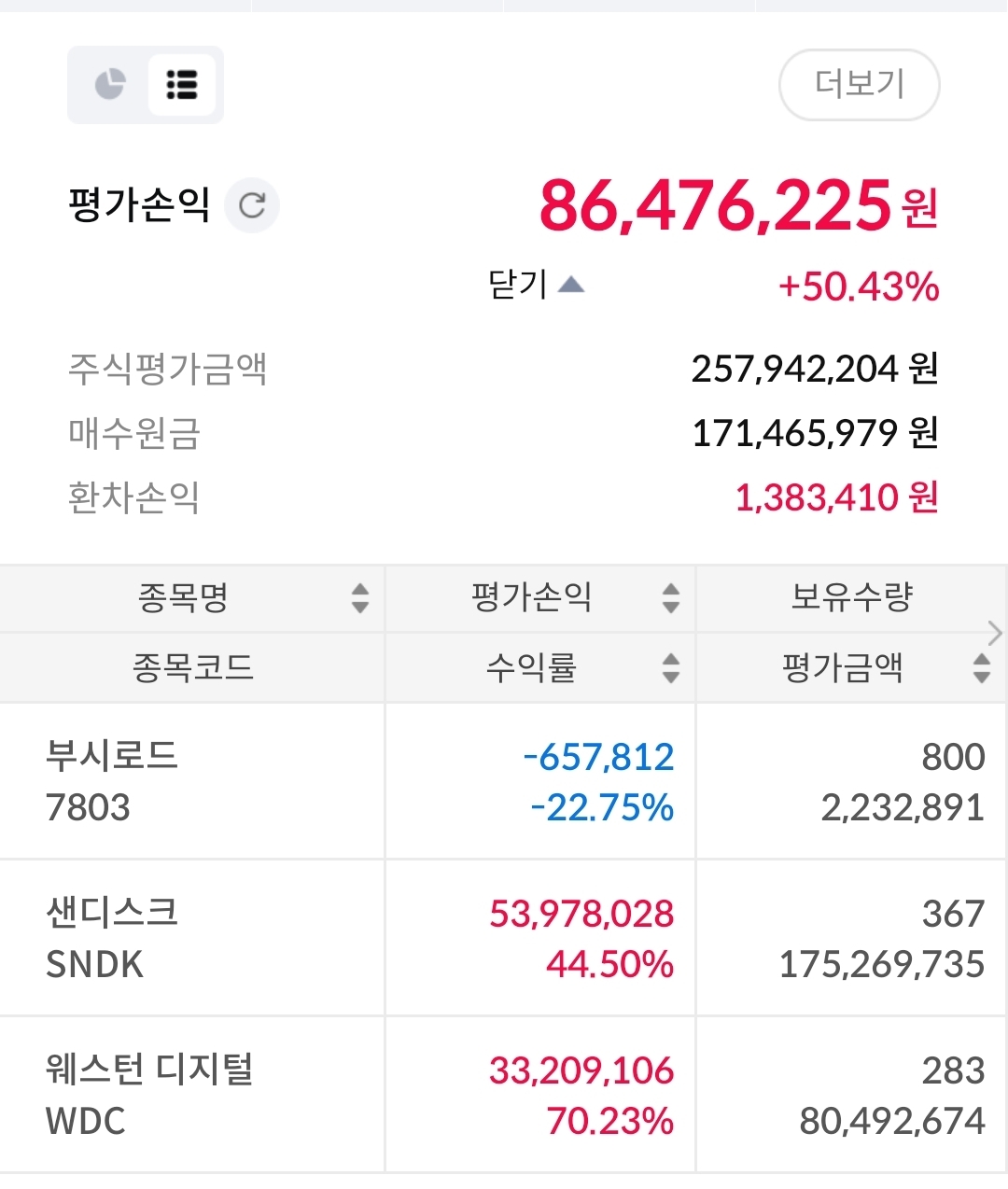Open the 샌디스크 SNDK stock row
The image size is (1008, 1189).
click(112, 938)
